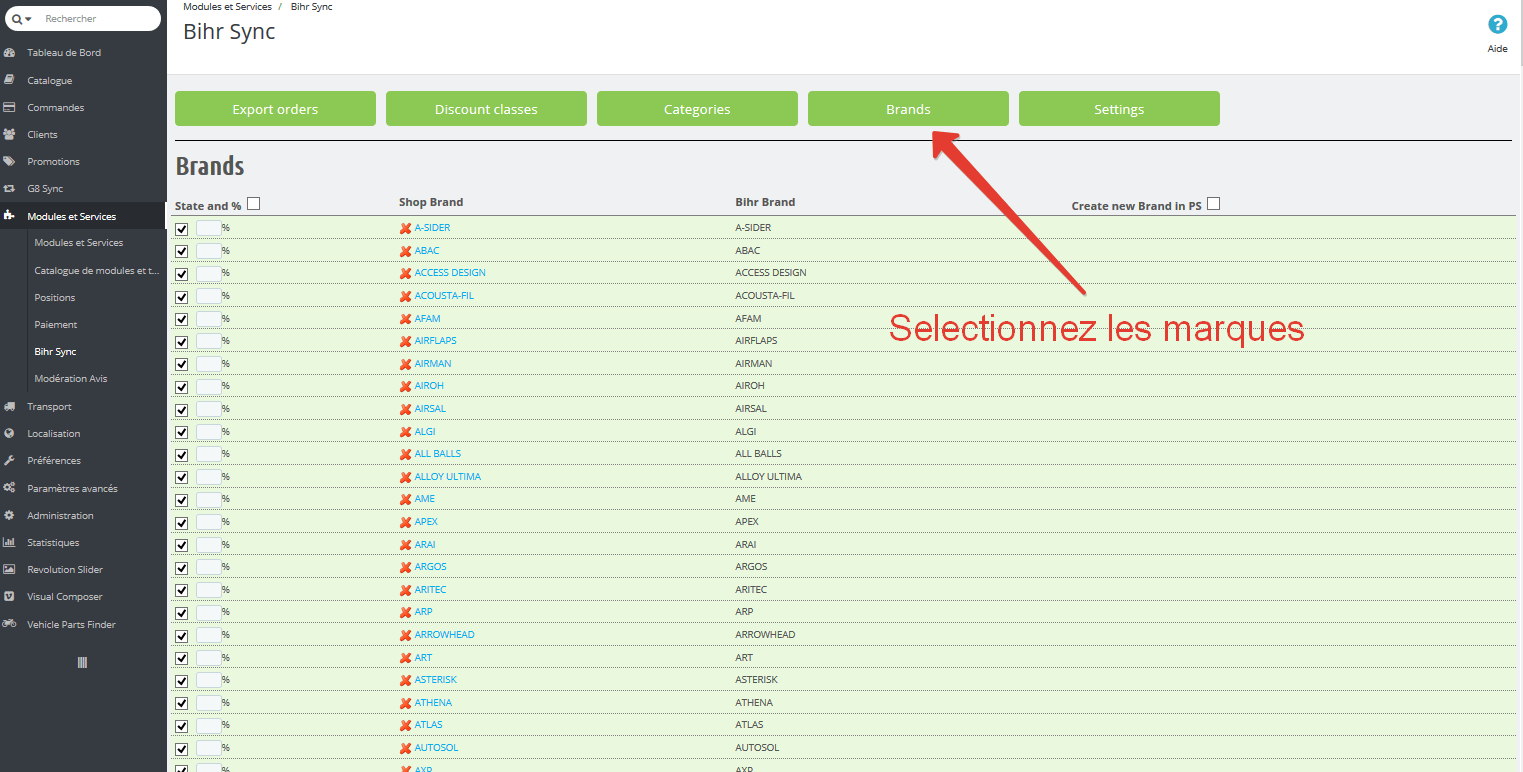Uncheck the ALGI row state checkbox
1523x772 pixels.
(181, 432)
